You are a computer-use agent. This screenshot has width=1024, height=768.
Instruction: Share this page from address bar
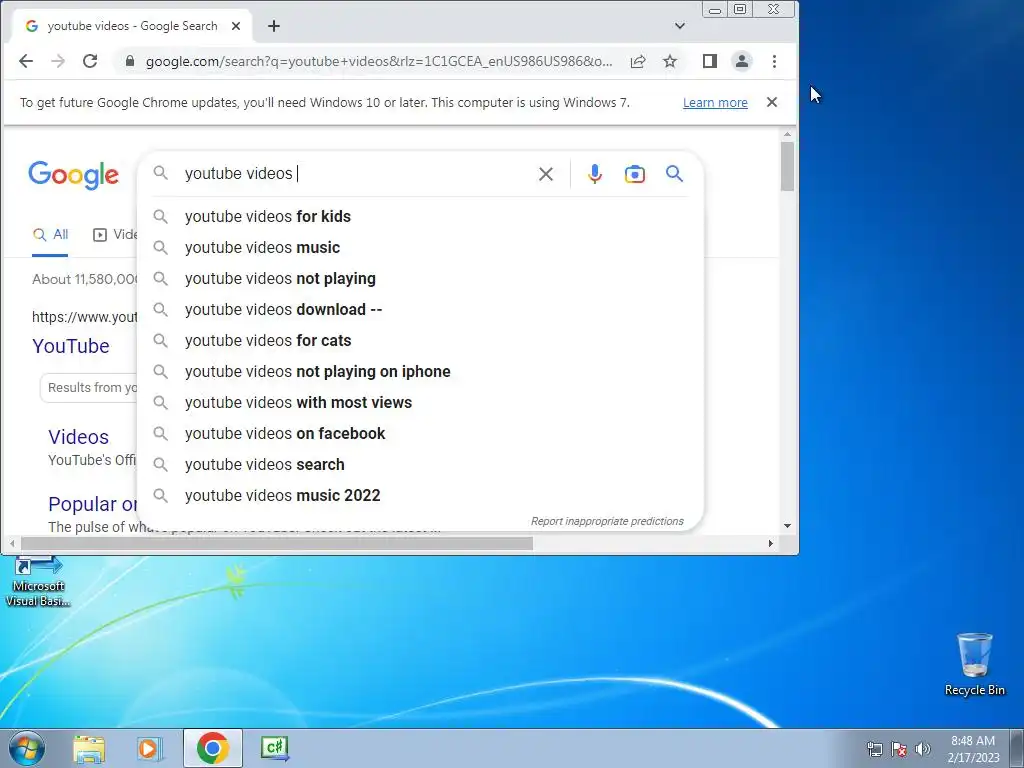click(638, 61)
